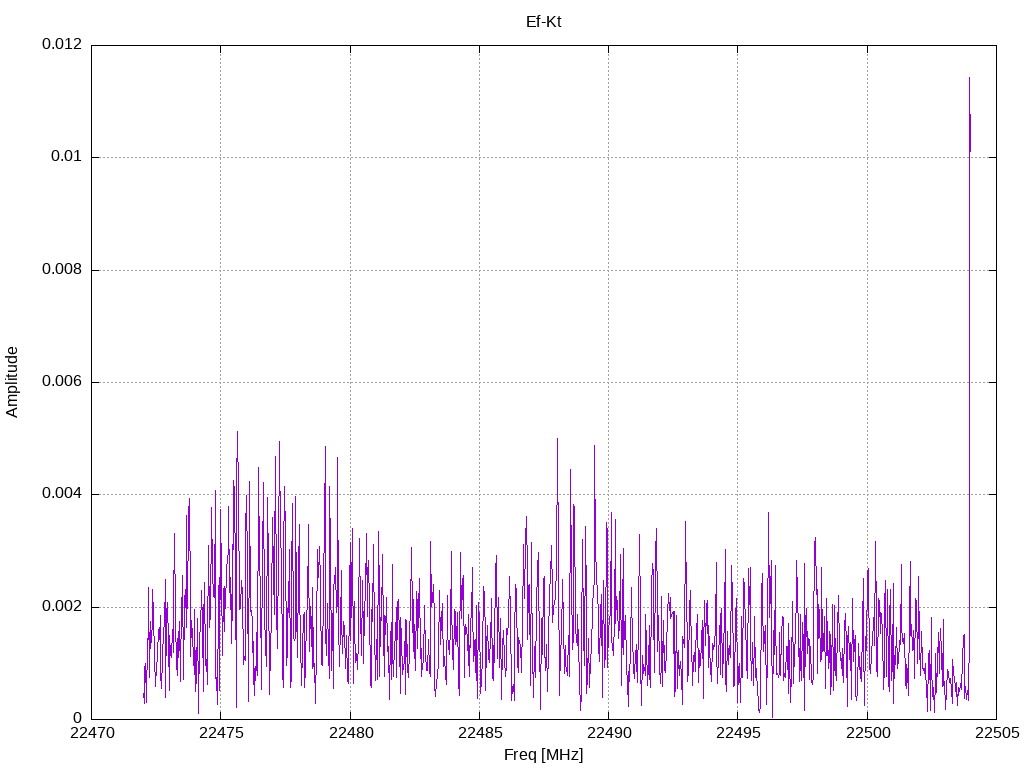
Task: Click the 0.006 y-axis tick label
Action: [62, 382]
